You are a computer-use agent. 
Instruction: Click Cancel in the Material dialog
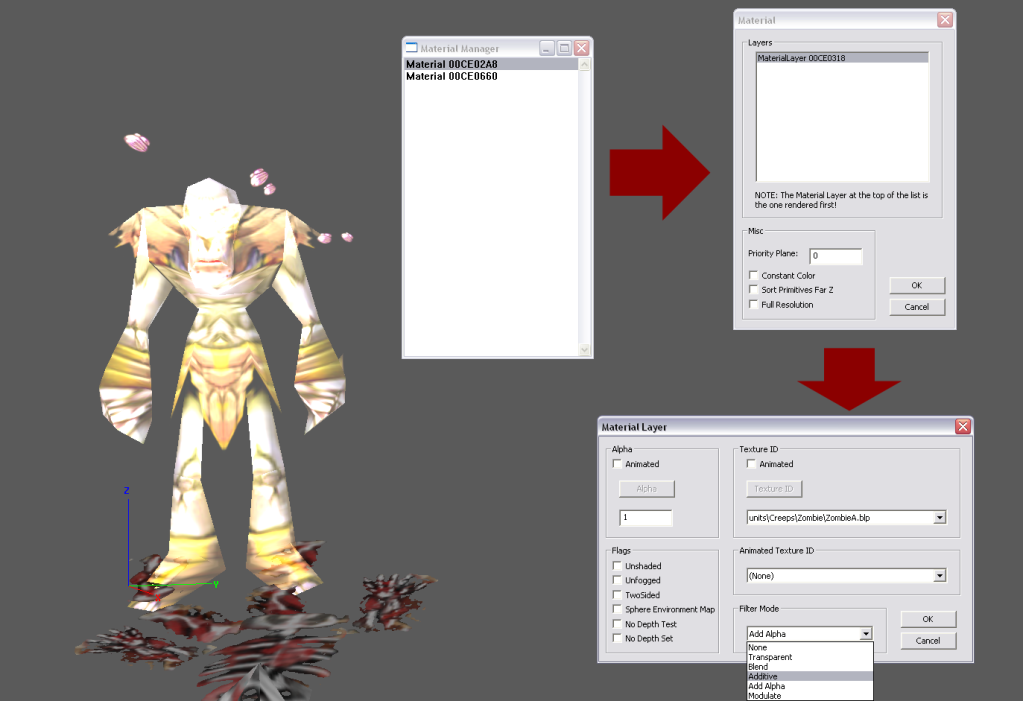pos(917,307)
